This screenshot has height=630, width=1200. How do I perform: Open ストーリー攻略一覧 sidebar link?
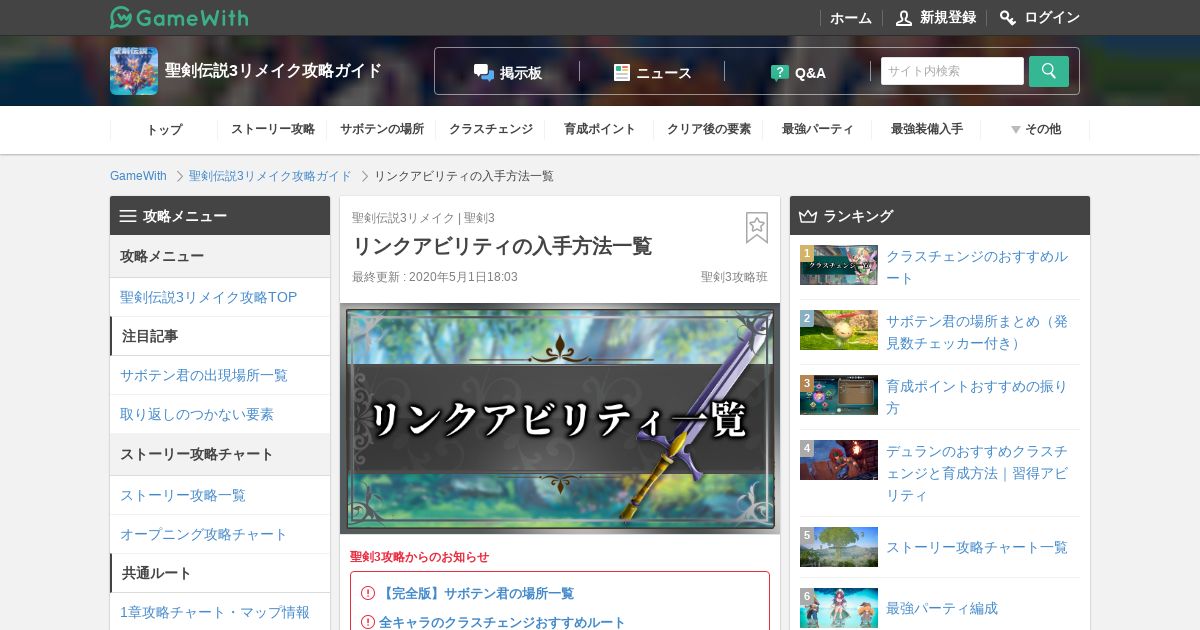coord(183,495)
